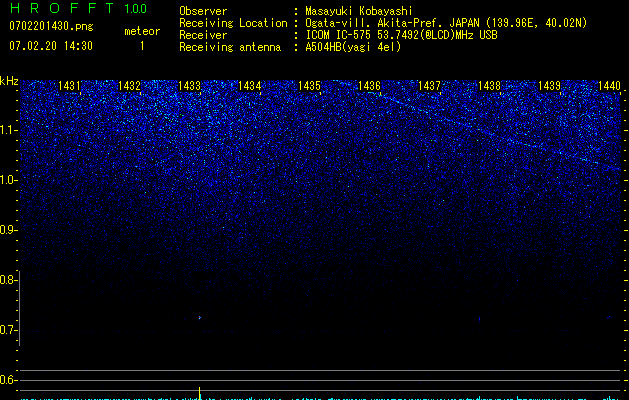Screen dimensions: 629x400
Task: Click the 0.8 frequency axis label
Action: coord(9,280)
